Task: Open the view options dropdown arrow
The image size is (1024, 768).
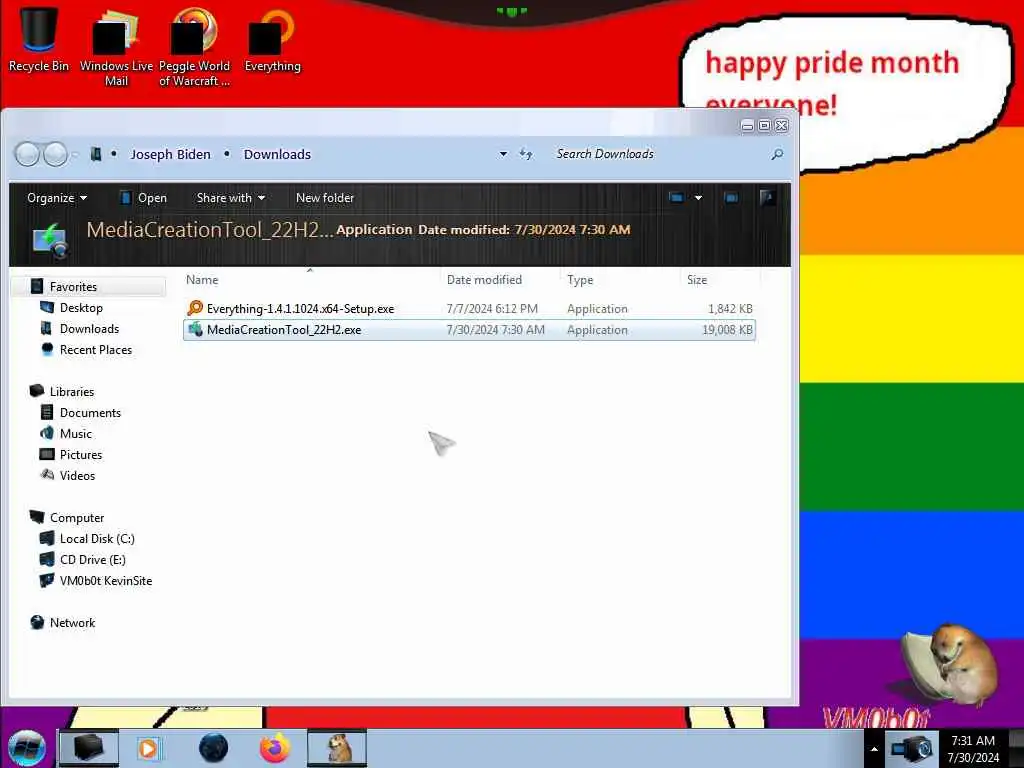Action: tap(698, 197)
